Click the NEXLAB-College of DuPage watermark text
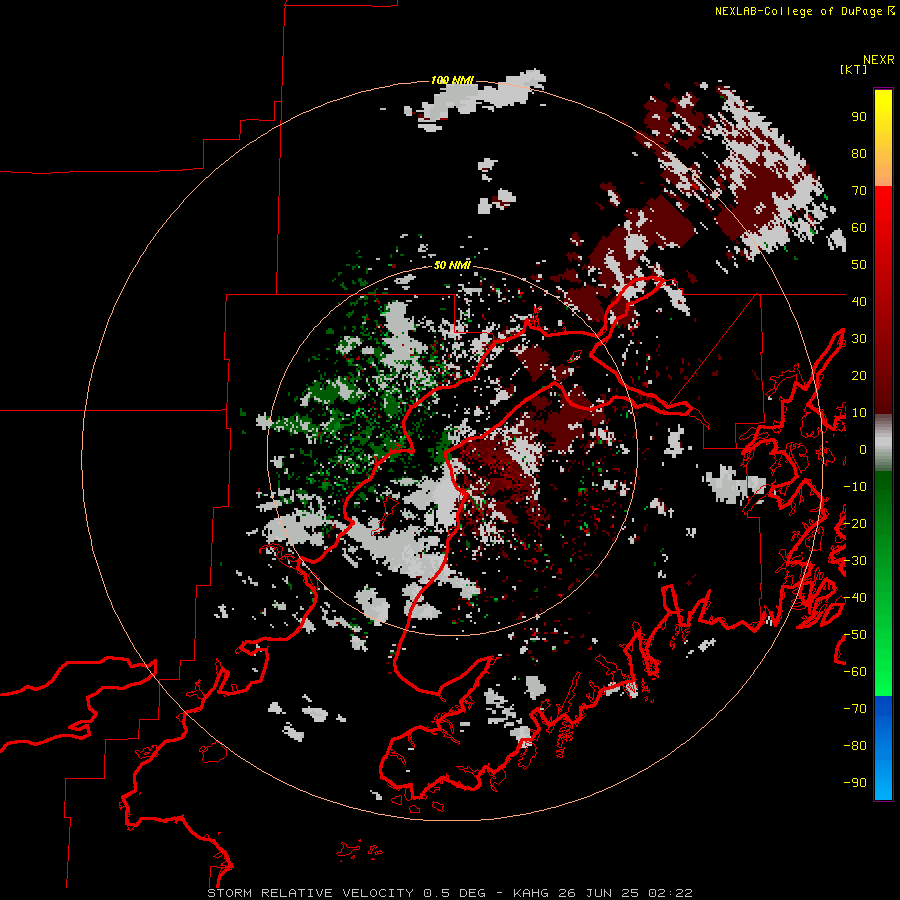Screen dimensions: 900x900 click(x=804, y=11)
